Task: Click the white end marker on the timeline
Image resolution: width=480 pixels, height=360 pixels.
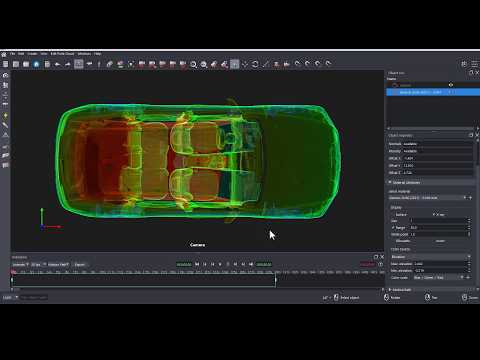Action: tap(276, 279)
